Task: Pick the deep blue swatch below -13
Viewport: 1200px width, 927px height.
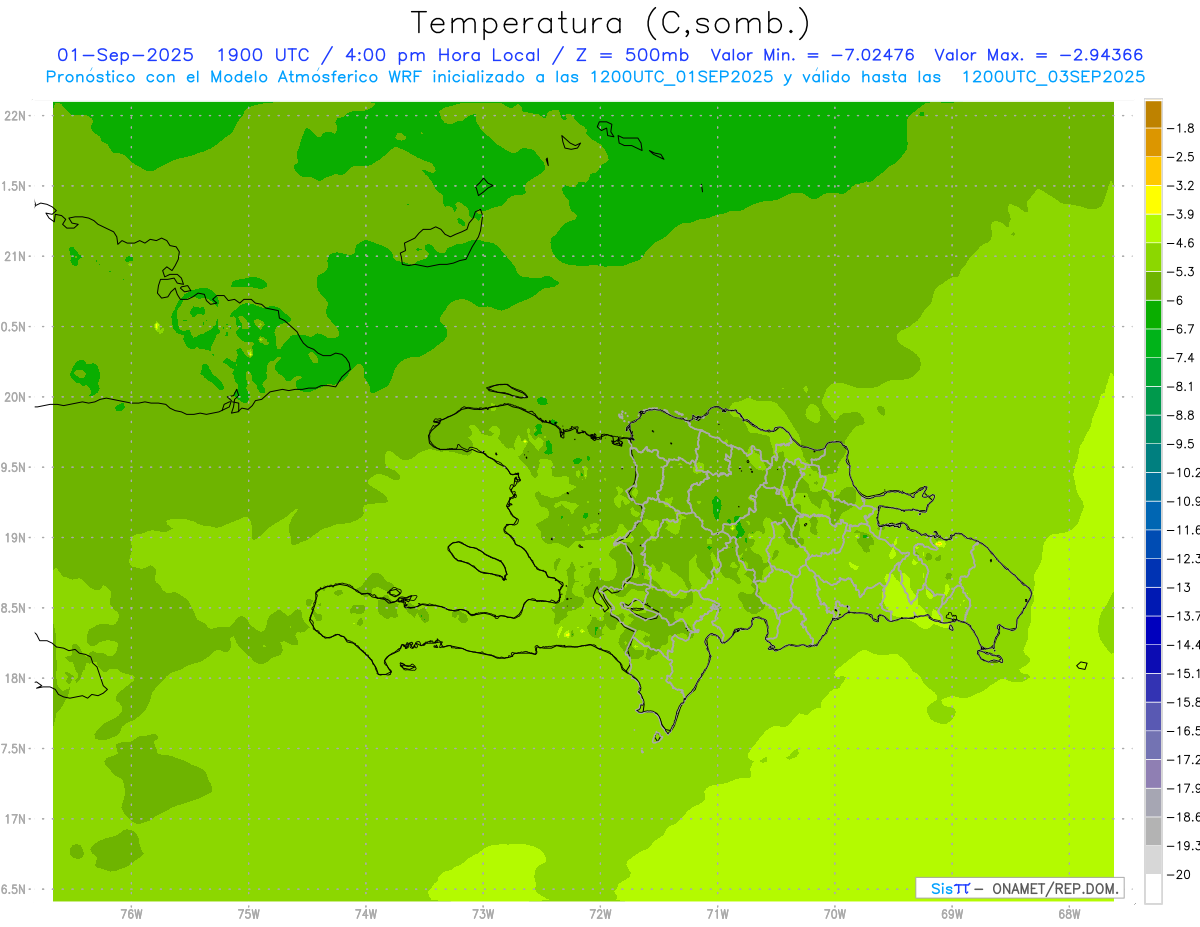Action: 1153,601
